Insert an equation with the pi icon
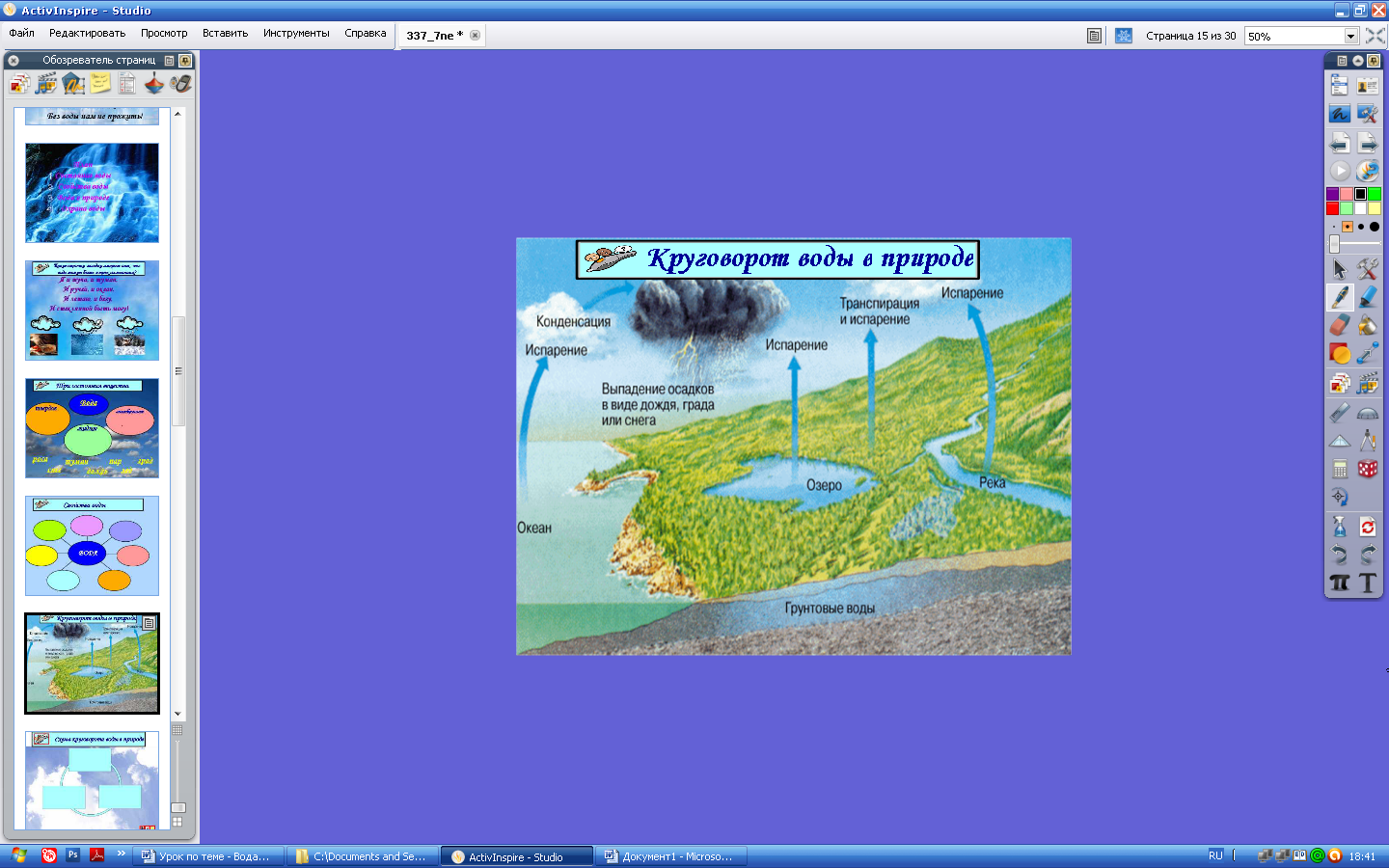 coord(1340,583)
